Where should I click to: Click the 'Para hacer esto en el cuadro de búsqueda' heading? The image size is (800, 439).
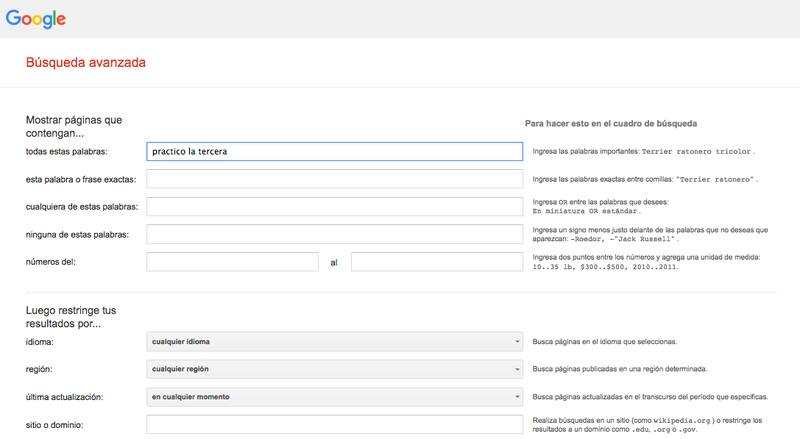611,124
